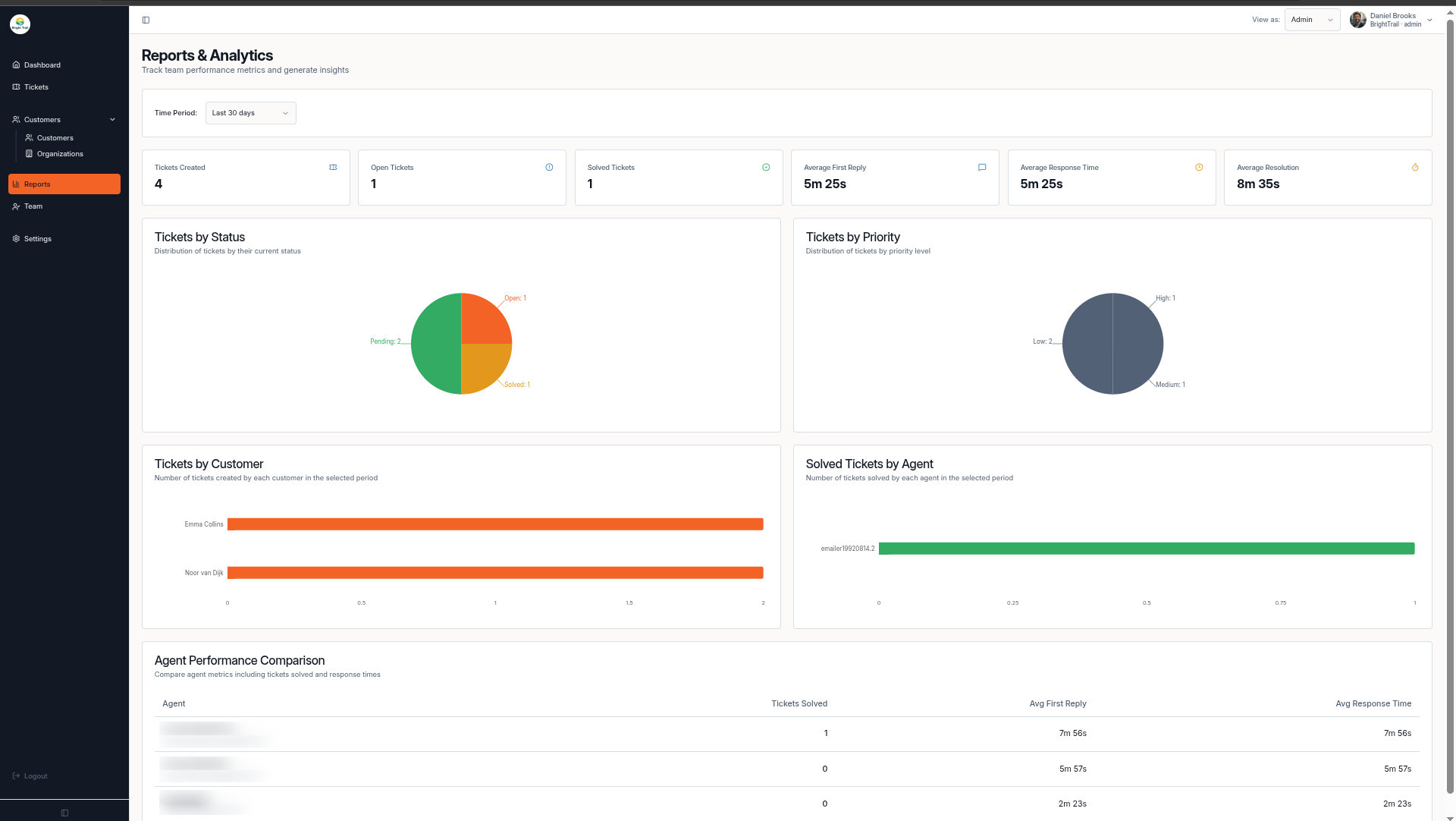The image size is (1456, 821).
Task: Click the Reports bar chart icon
Action: click(x=16, y=184)
